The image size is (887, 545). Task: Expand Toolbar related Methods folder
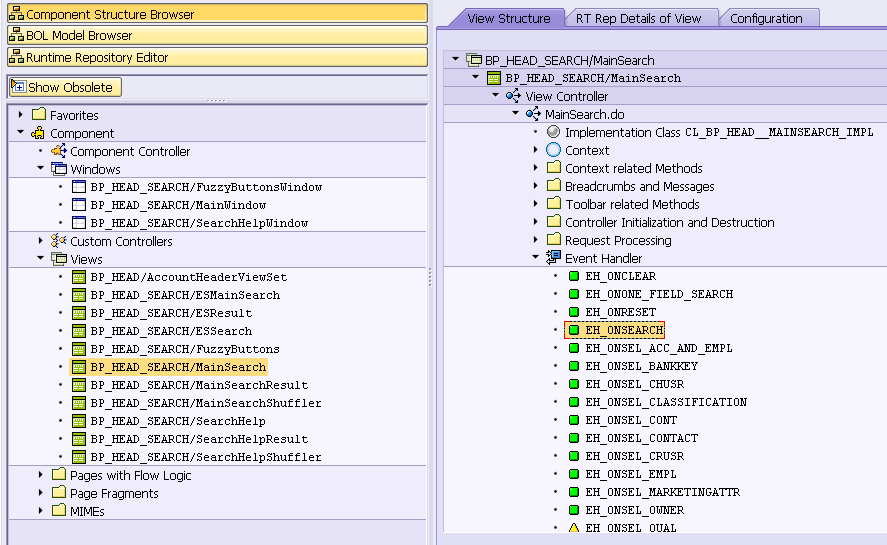click(x=536, y=204)
